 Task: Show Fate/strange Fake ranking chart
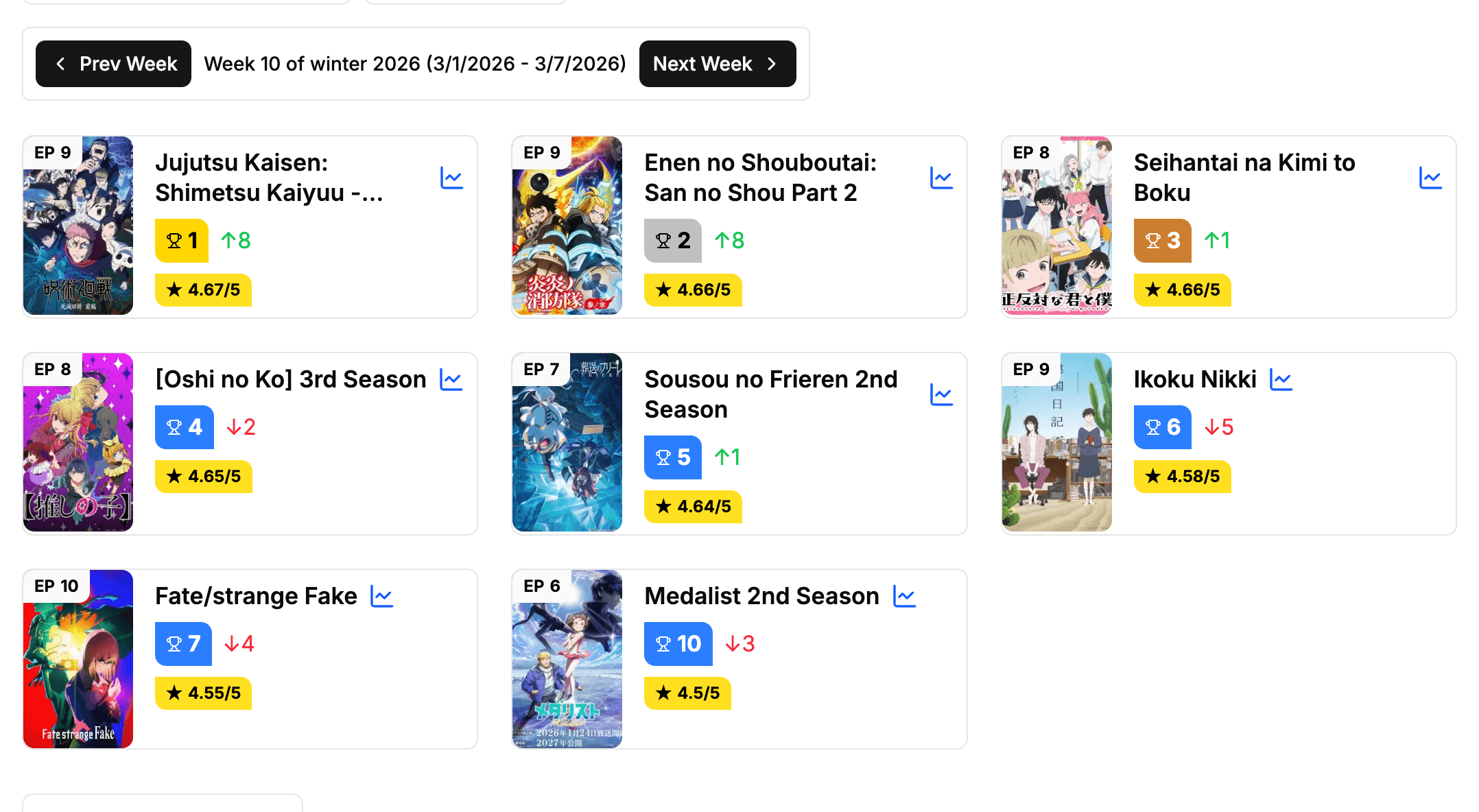tap(382, 597)
